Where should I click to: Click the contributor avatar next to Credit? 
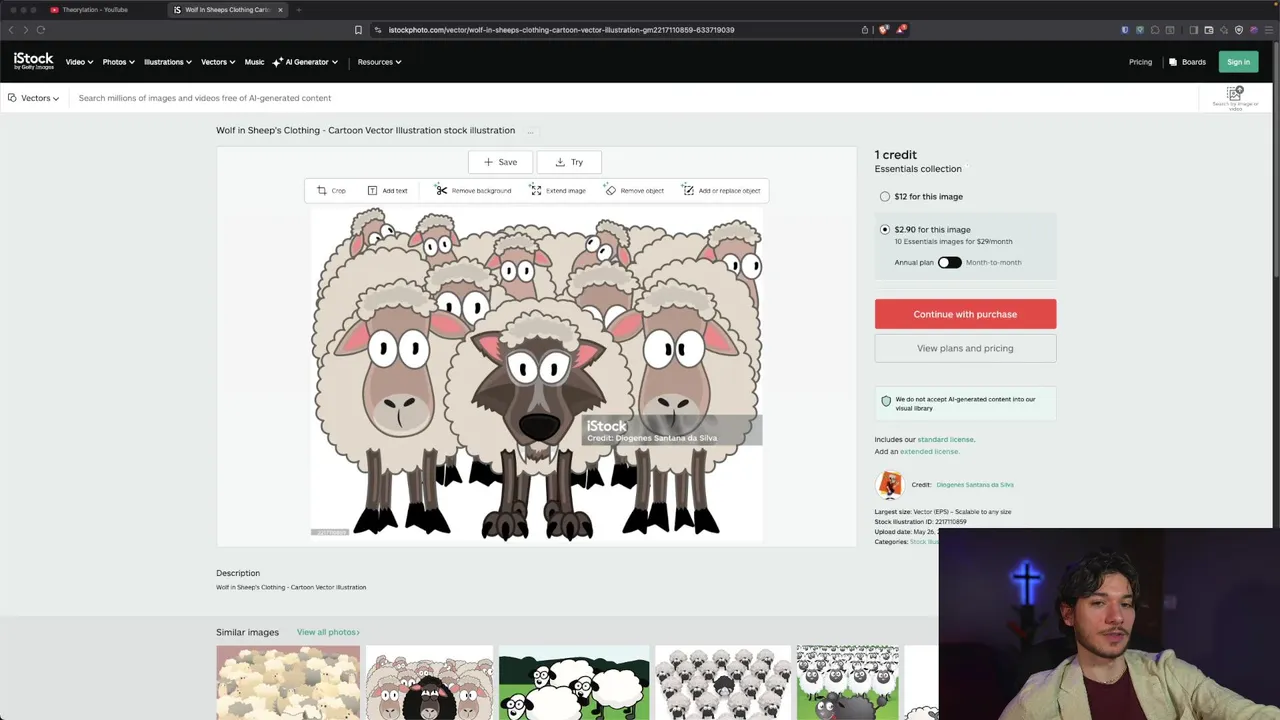pyautogui.click(x=889, y=485)
